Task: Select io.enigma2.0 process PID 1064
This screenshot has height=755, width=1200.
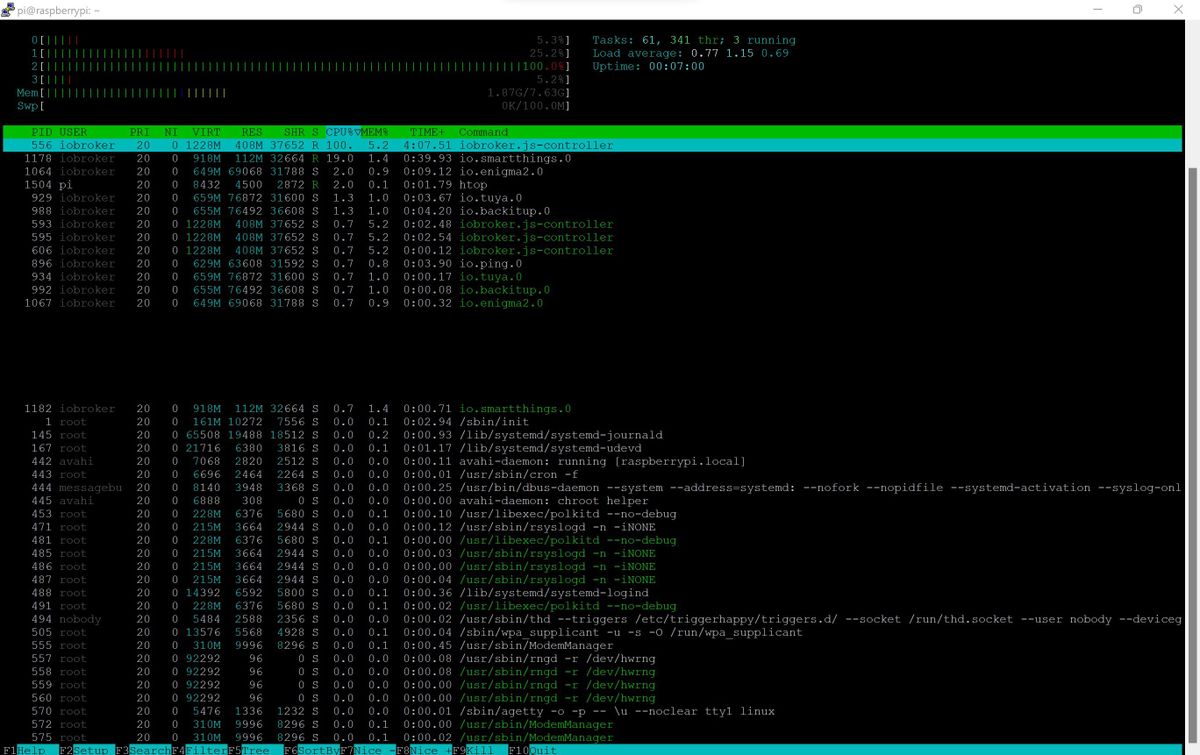Action: (x=592, y=171)
